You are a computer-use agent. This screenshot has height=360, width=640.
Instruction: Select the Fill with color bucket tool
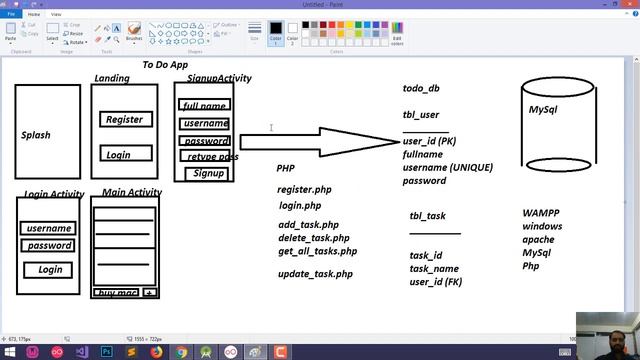(107, 28)
